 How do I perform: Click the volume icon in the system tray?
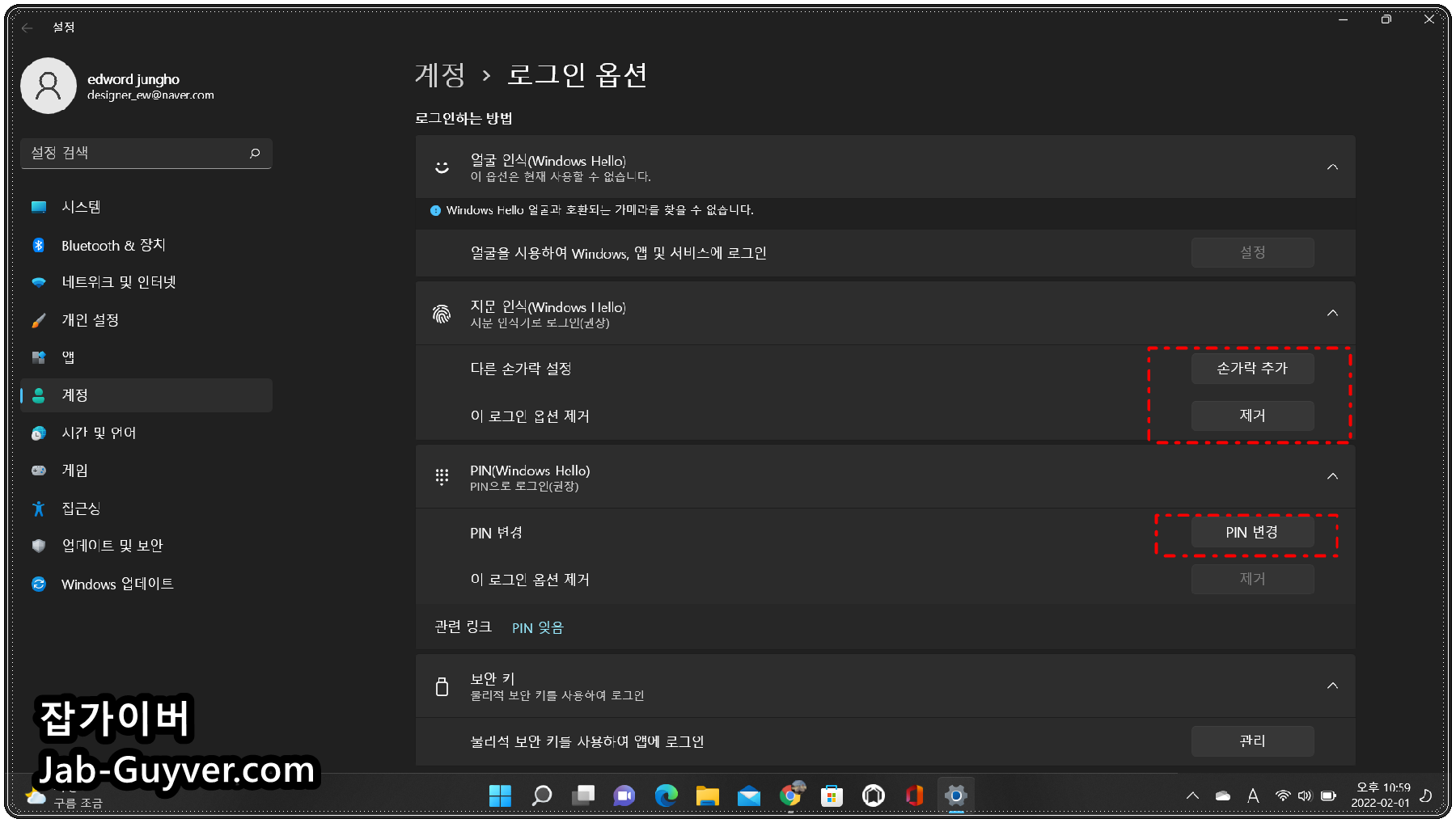tap(1305, 796)
